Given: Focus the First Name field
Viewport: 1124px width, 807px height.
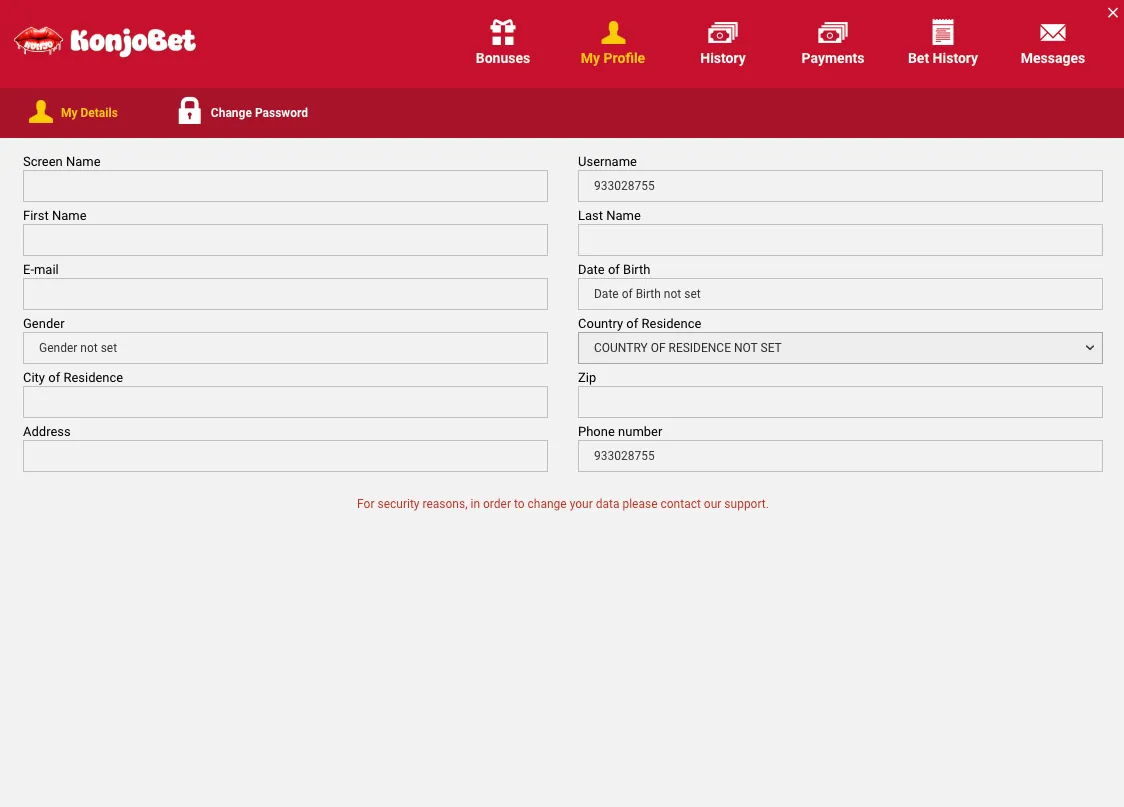Looking at the screenshot, I should 285,240.
